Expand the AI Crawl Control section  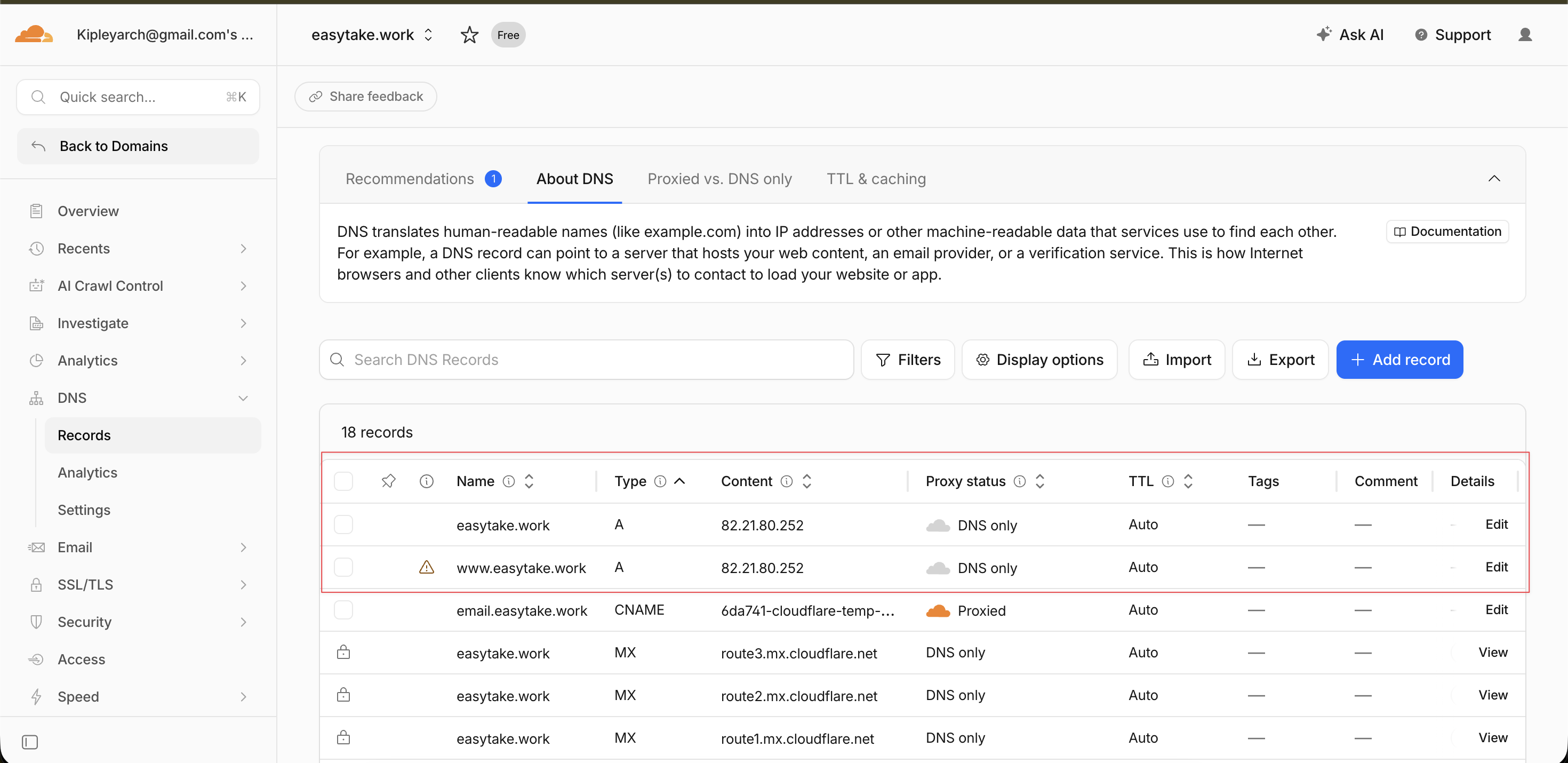[x=244, y=285]
